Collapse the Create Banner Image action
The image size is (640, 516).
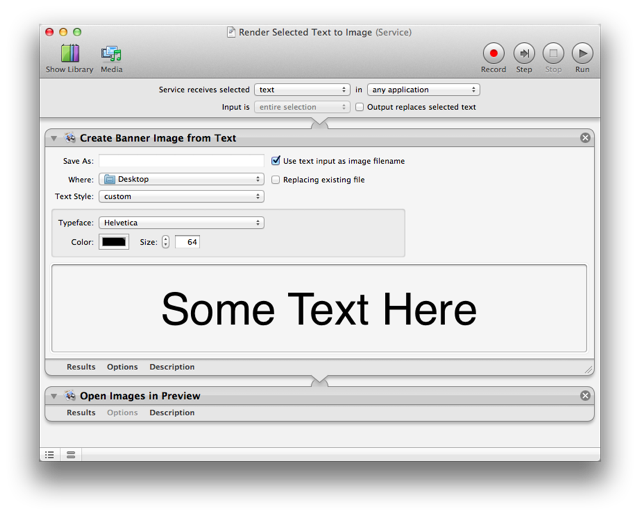[x=54, y=138]
